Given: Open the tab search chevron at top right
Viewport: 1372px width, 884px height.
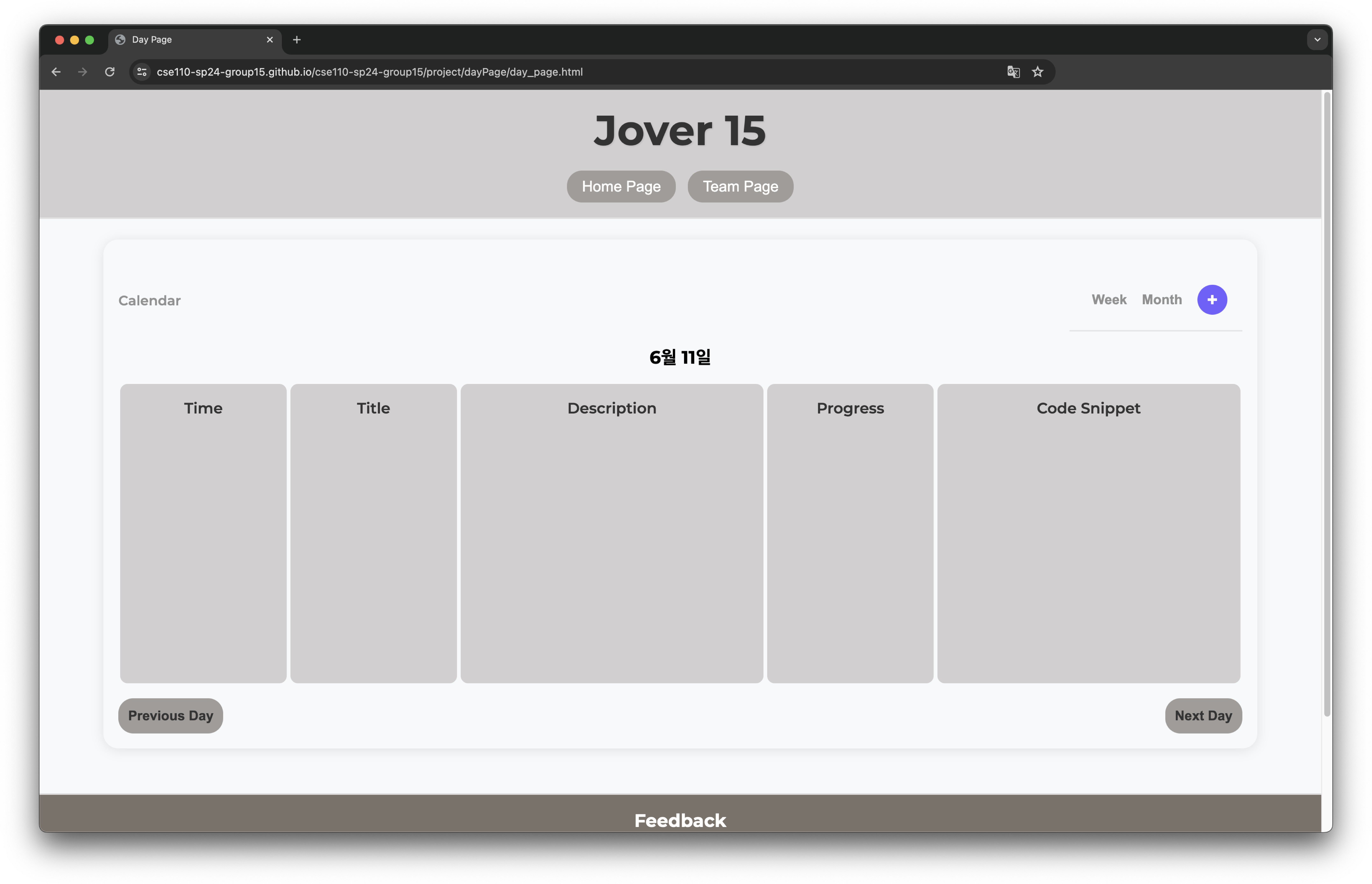Looking at the screenshot, I should click(1317, 40).
